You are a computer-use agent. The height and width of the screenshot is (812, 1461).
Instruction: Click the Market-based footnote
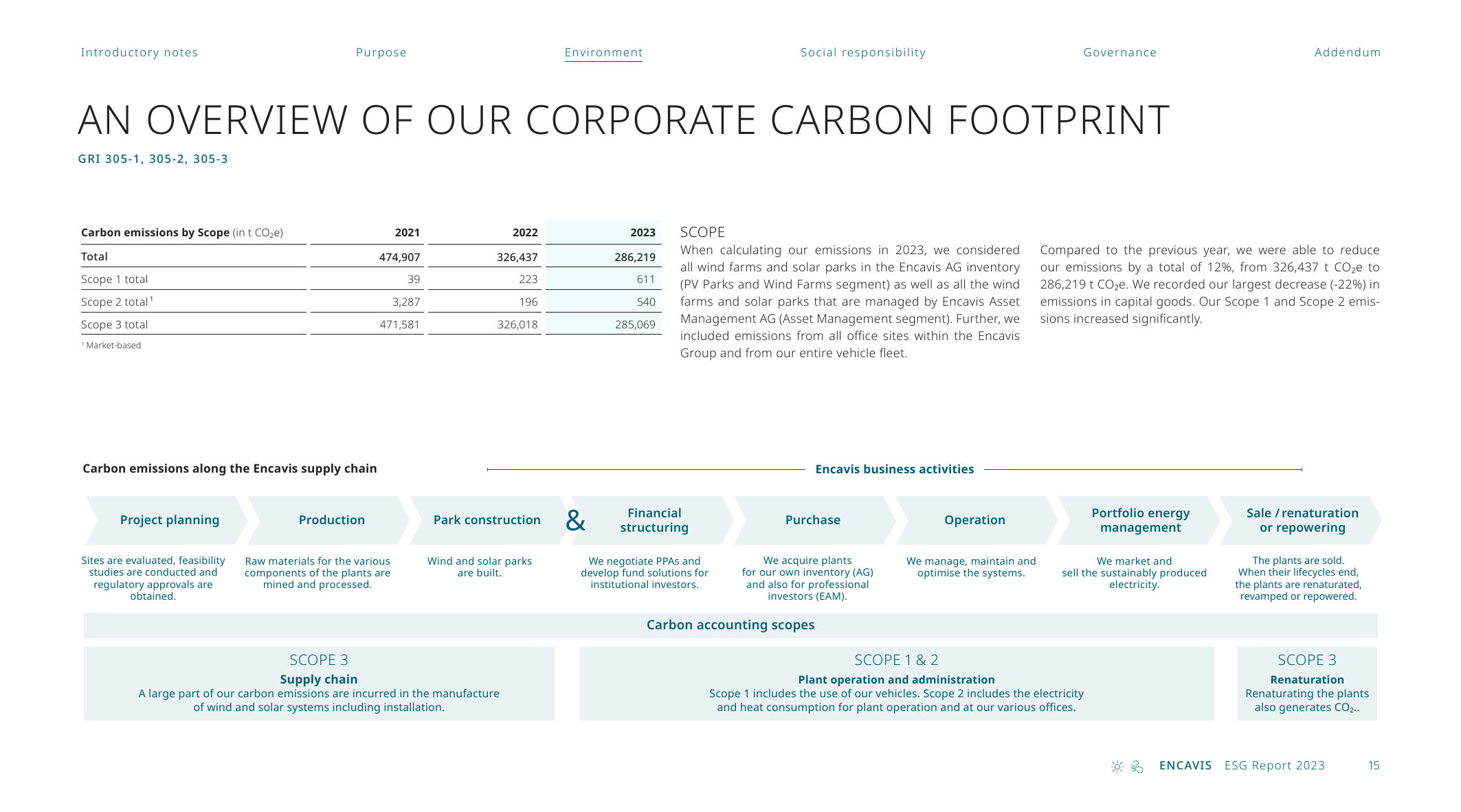click(x=111, y=346)
